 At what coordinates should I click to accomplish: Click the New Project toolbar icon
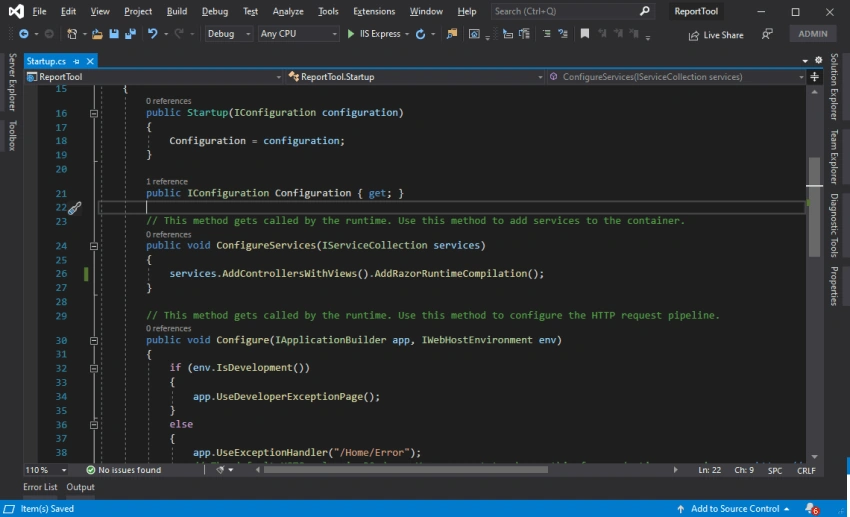[x=72, y=34]
